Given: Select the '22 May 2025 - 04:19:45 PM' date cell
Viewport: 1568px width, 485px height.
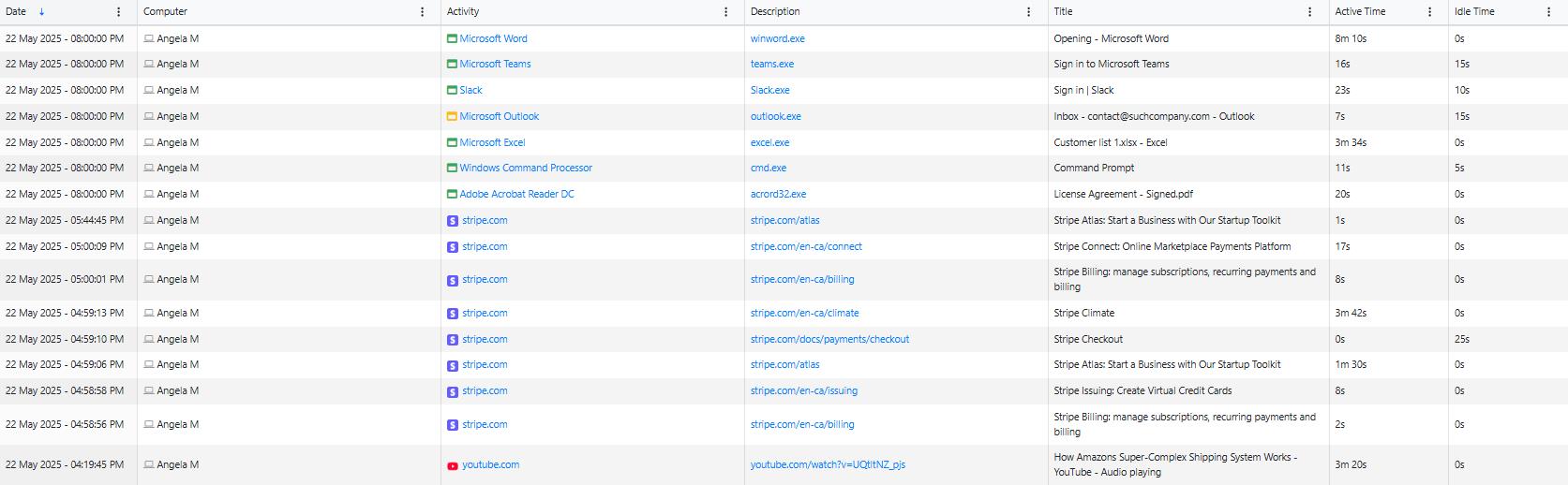Looking at the screenshot, I should click(x=65, y=465).
